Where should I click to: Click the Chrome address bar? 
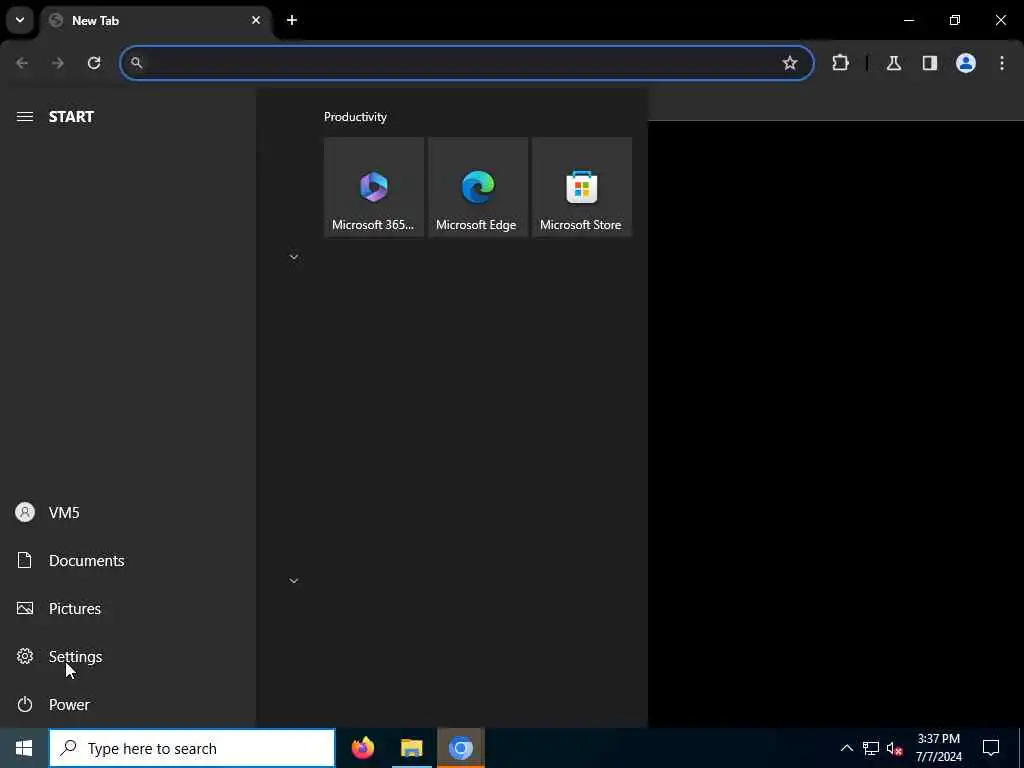click(467, 63)
